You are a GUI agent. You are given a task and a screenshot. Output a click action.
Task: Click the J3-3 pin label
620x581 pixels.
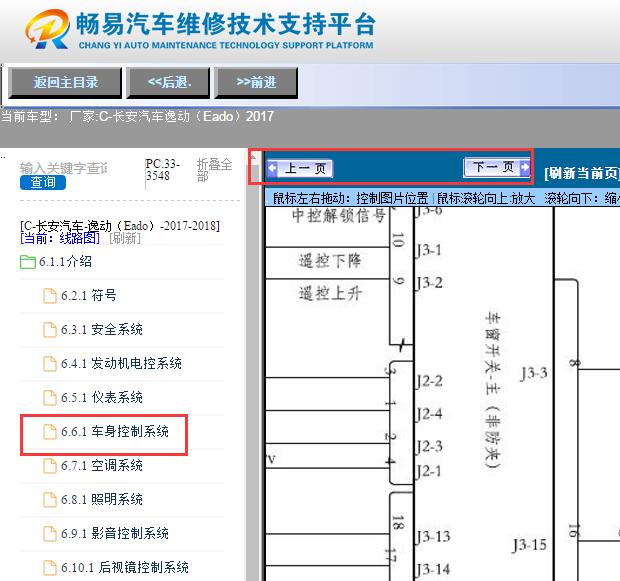(x=534, y=374)
